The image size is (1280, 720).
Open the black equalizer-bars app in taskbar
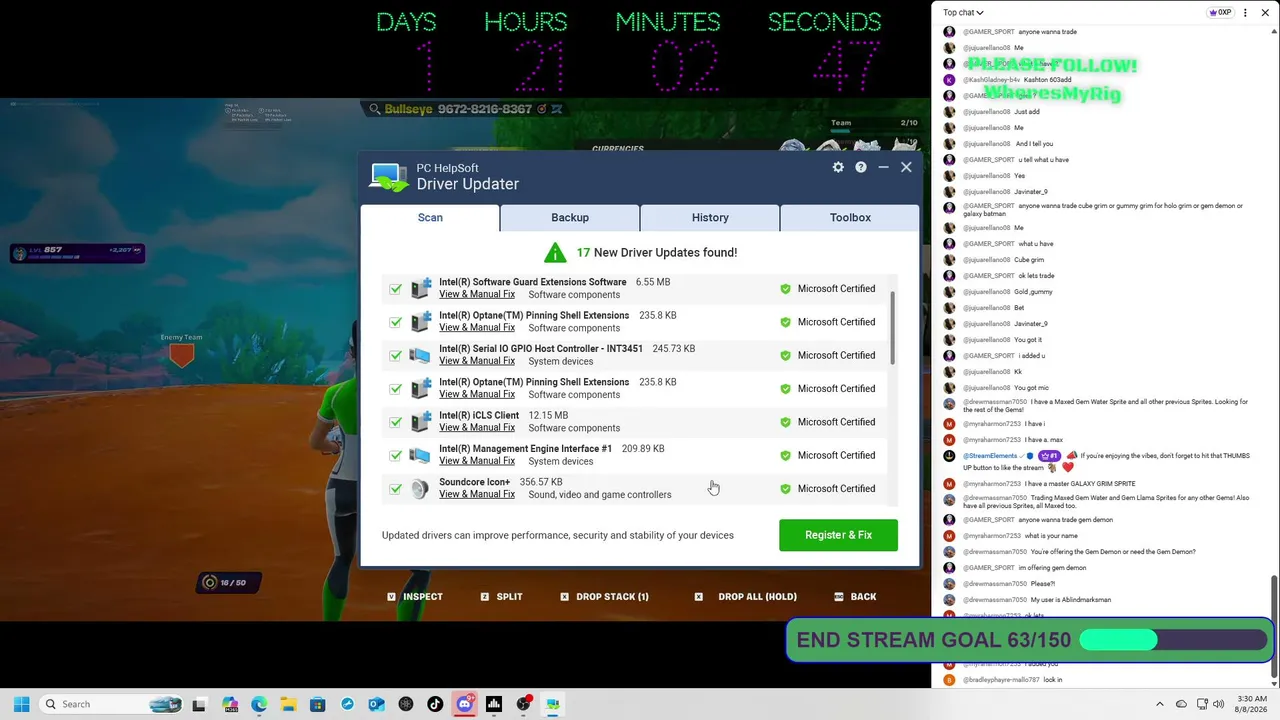494,704
